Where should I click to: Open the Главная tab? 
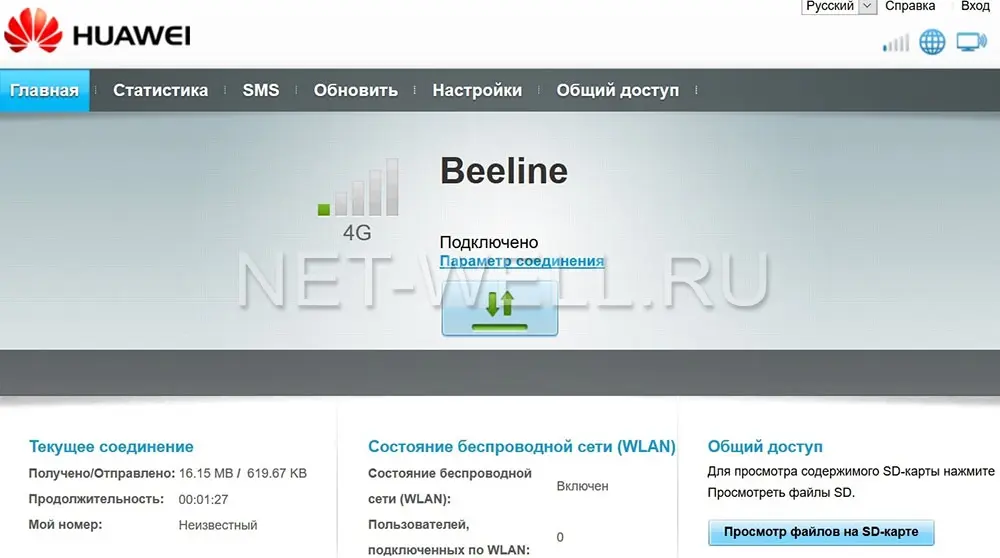click(x=45, y=90)
